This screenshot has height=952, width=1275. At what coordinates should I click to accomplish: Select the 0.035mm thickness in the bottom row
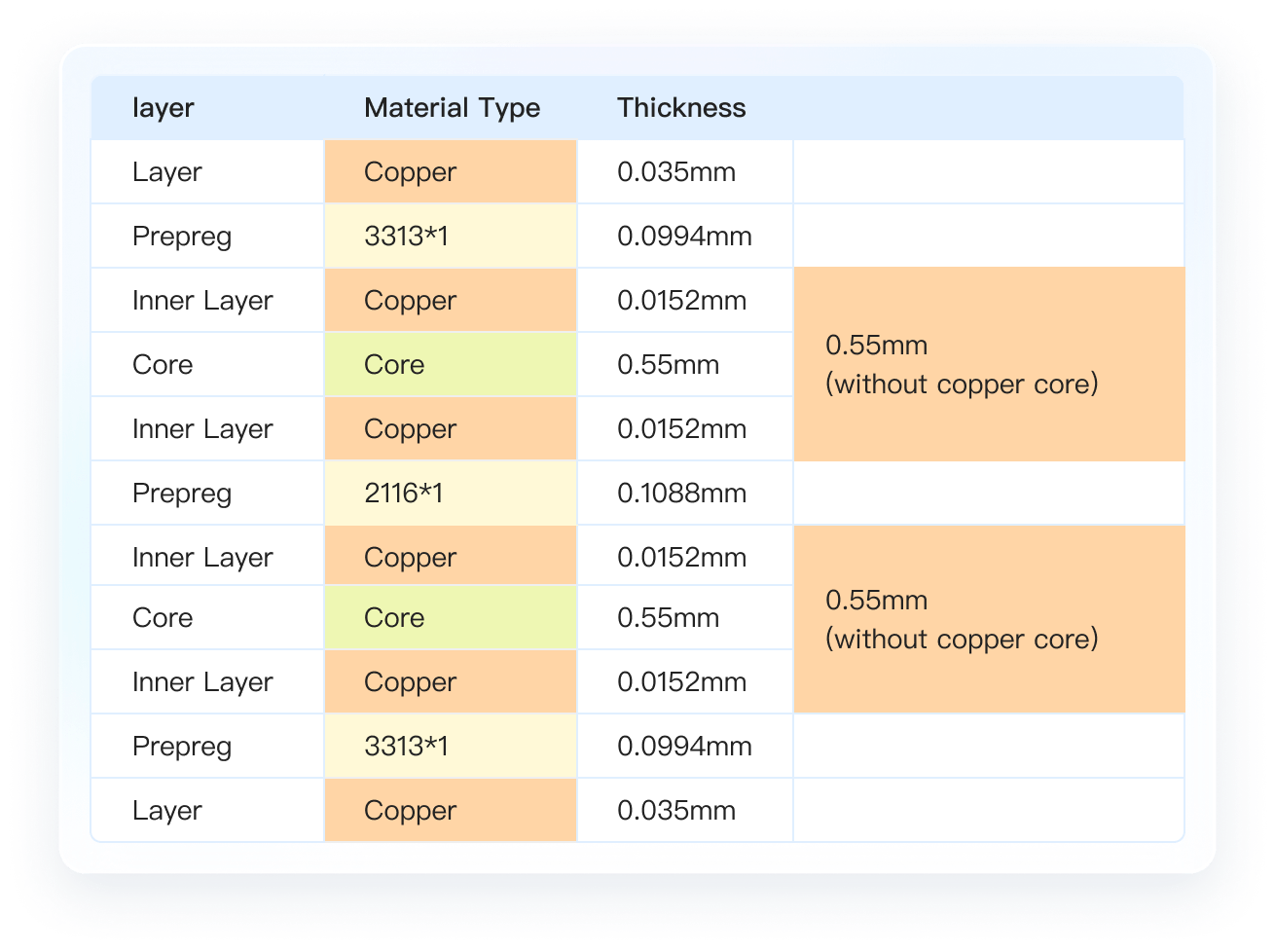tap(676, 811)
